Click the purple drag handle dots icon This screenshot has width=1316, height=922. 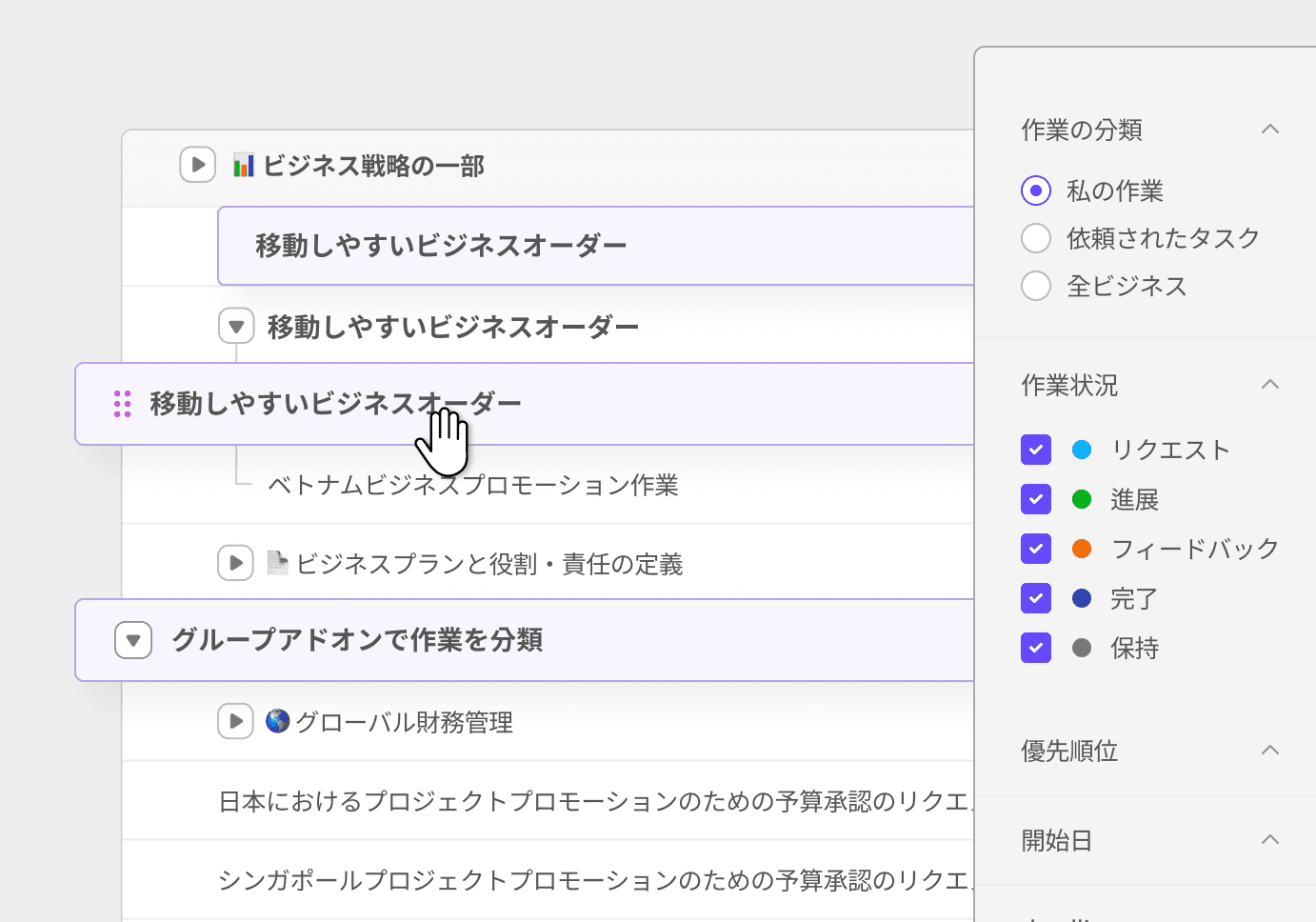pyautogui.click(x=122, y=404)
